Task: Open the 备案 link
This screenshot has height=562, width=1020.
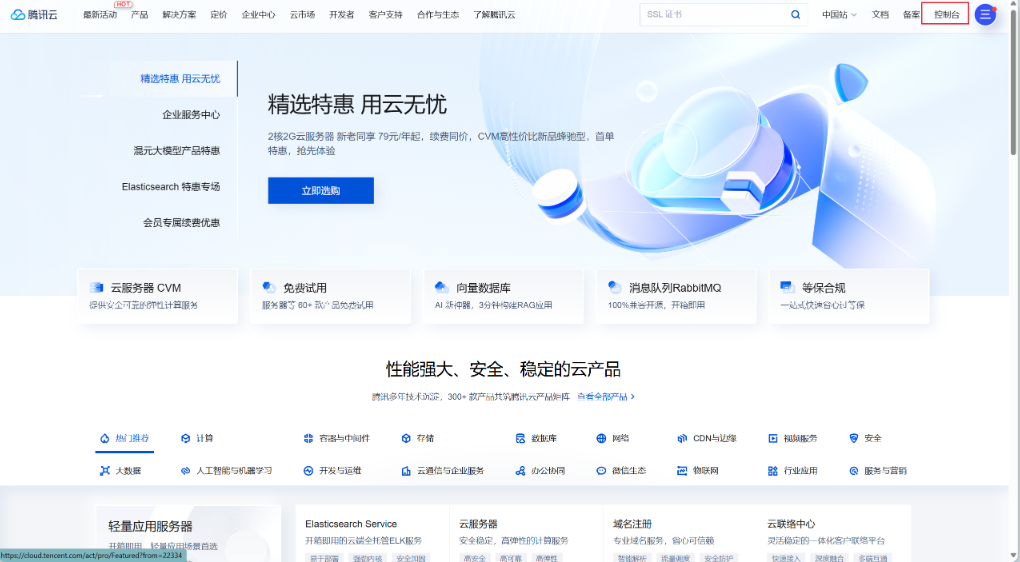Action: [911, 14]
